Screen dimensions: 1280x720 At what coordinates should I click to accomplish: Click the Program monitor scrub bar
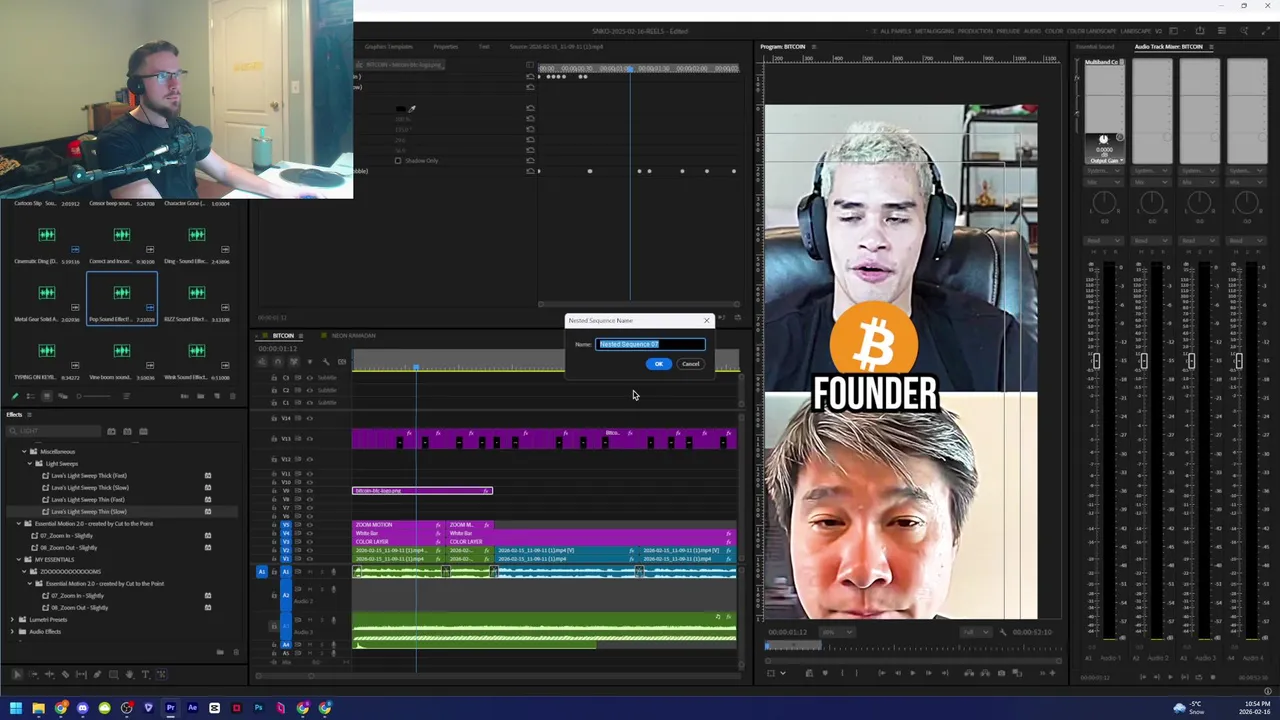coord(912,646)
